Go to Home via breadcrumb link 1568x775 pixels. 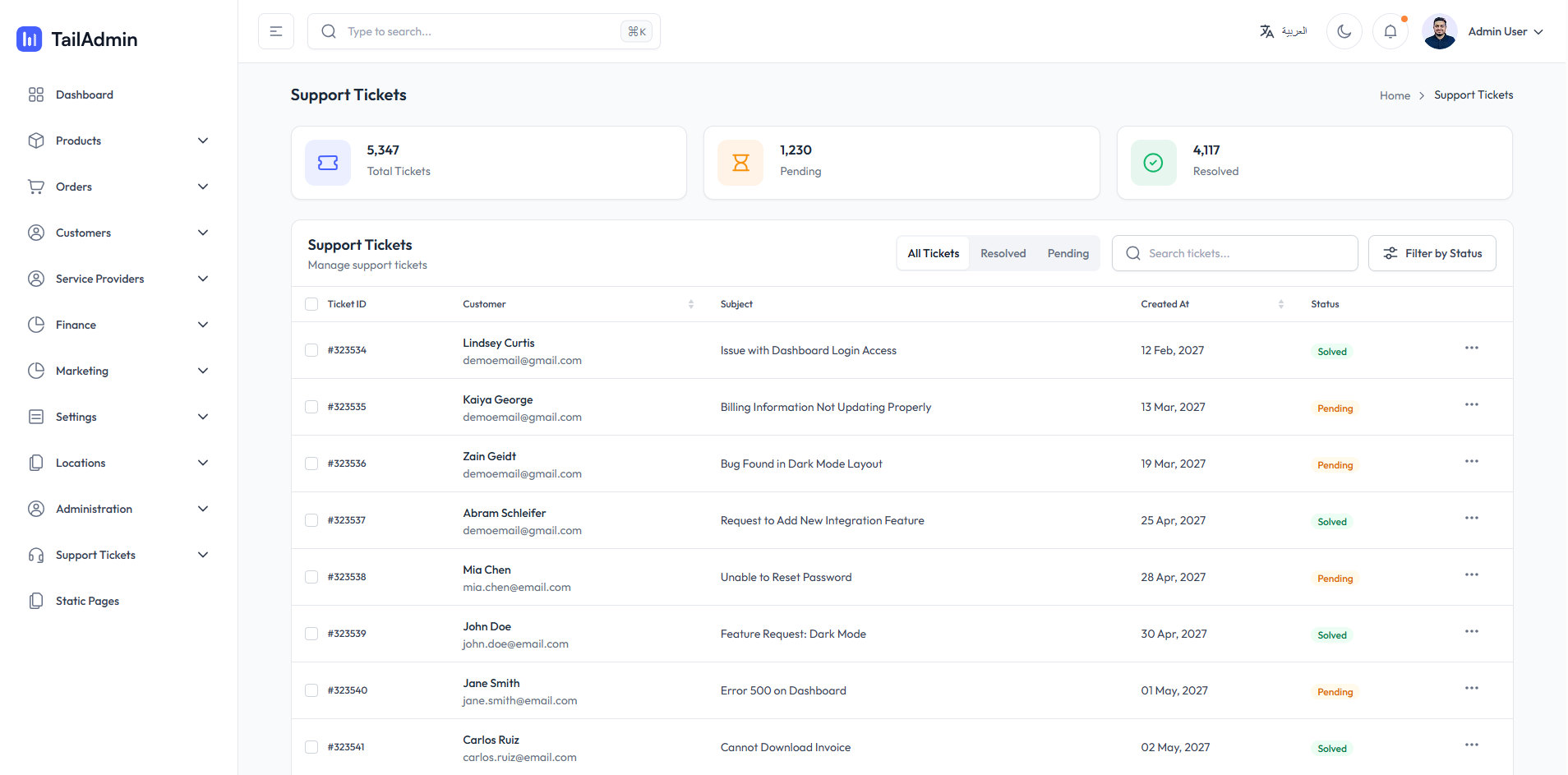coord(1395,95)
